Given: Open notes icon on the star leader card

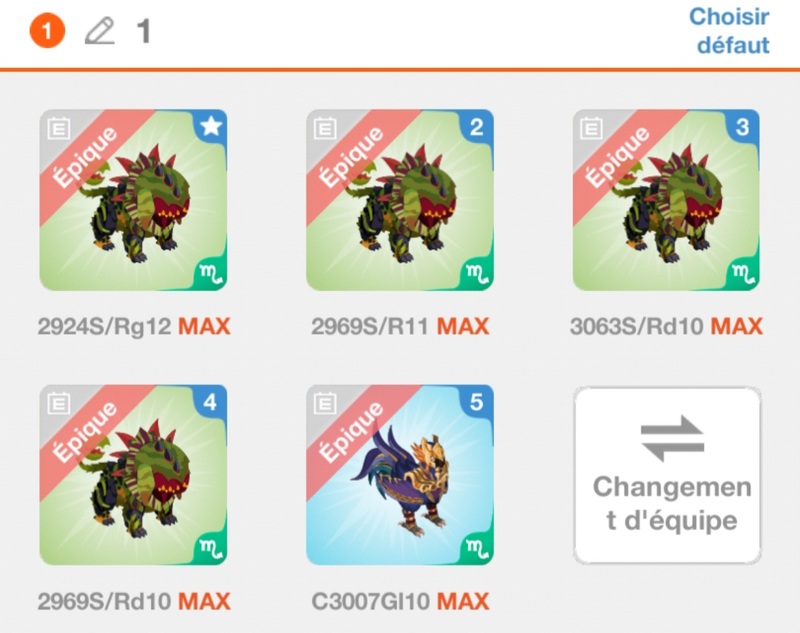Looking at the screenshot, I should click(58, 129).
